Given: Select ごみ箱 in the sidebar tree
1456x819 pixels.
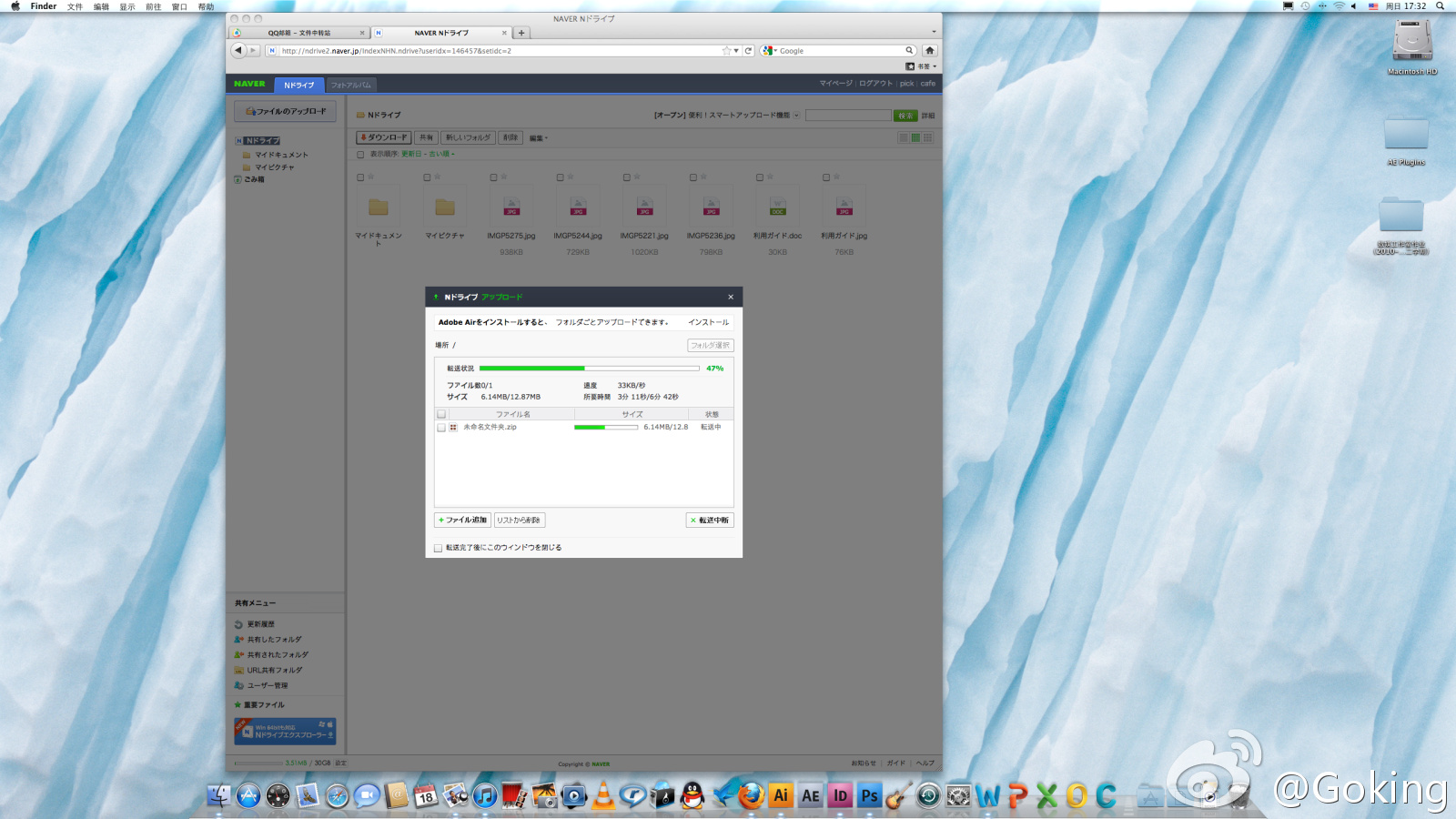Looking at the screenshot, I should pyautogui.click(x=250, y=179).
